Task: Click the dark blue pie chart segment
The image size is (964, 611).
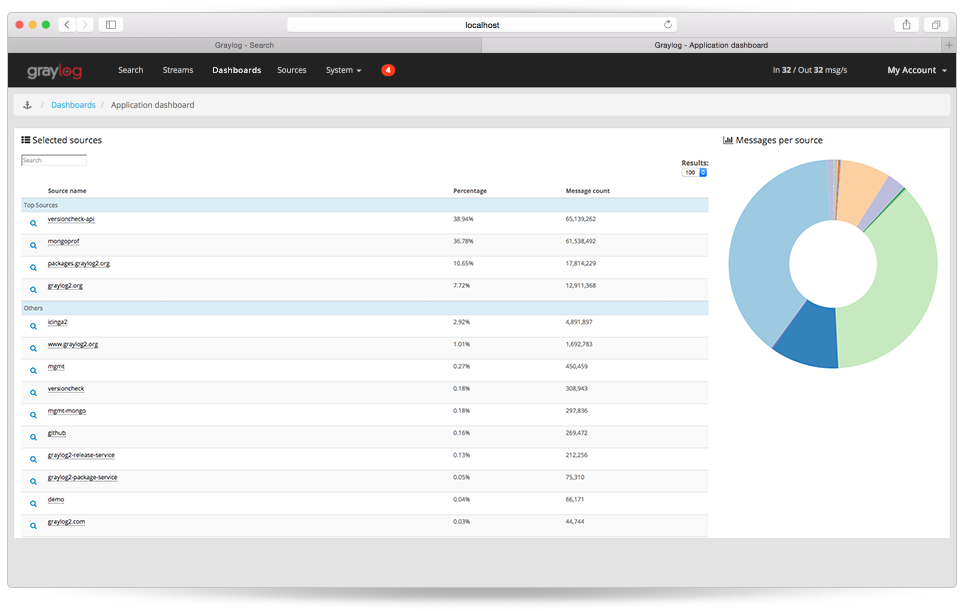Action: (x=810, y=337)
